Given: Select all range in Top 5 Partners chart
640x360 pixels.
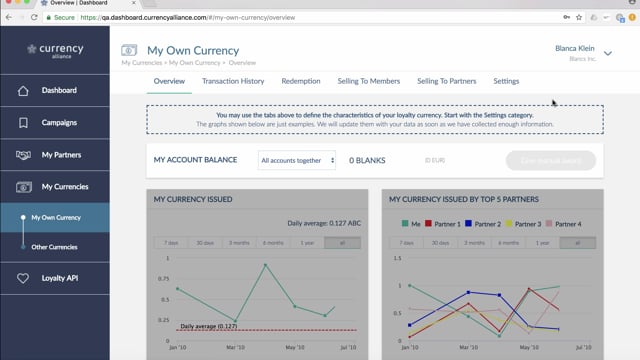Looking at the screenshot, I should coord(578,243).
